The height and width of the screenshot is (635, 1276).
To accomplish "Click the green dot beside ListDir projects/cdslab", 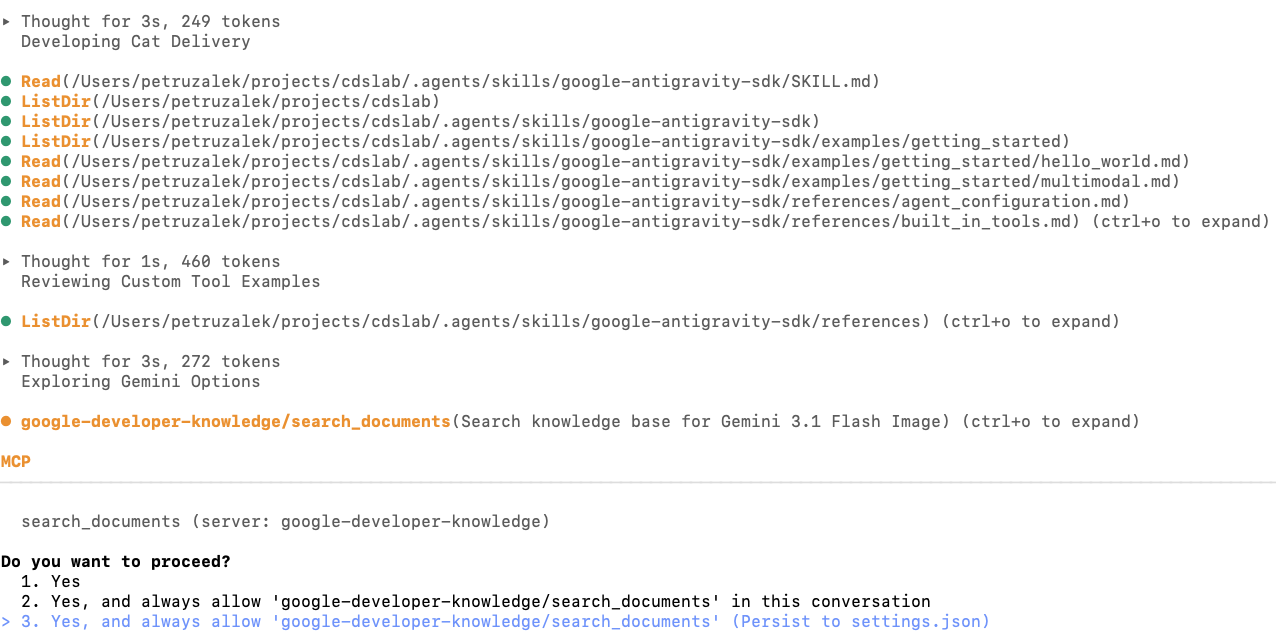I will pos(6,101).
